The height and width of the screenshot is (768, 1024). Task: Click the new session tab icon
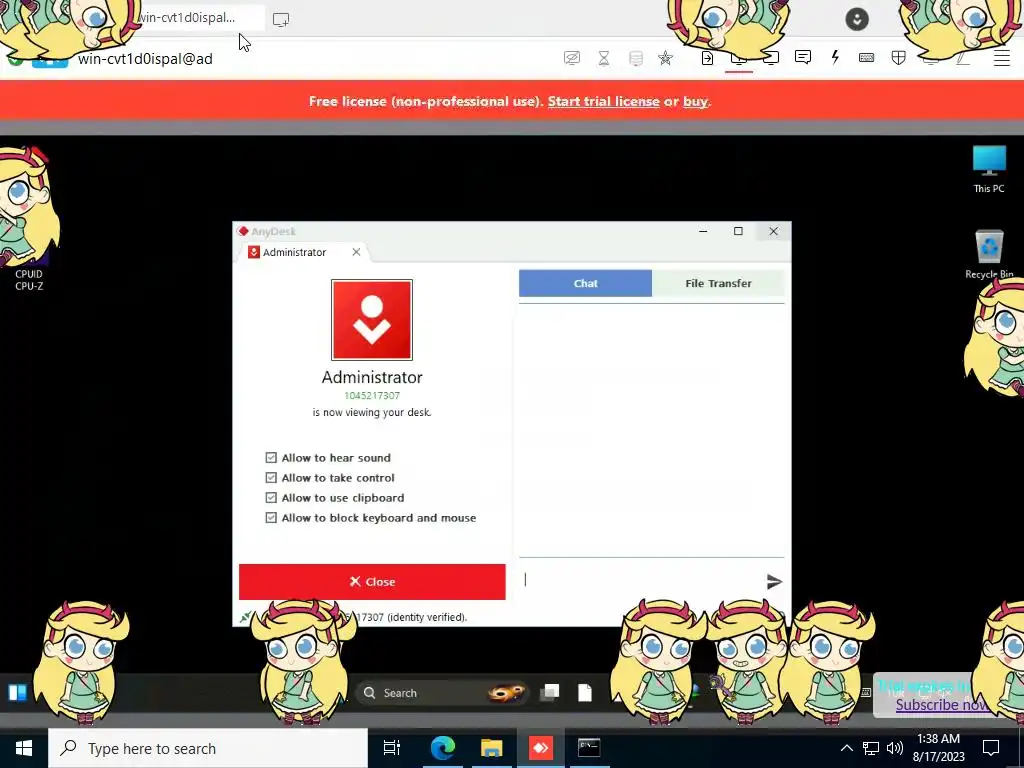[281, 20]
